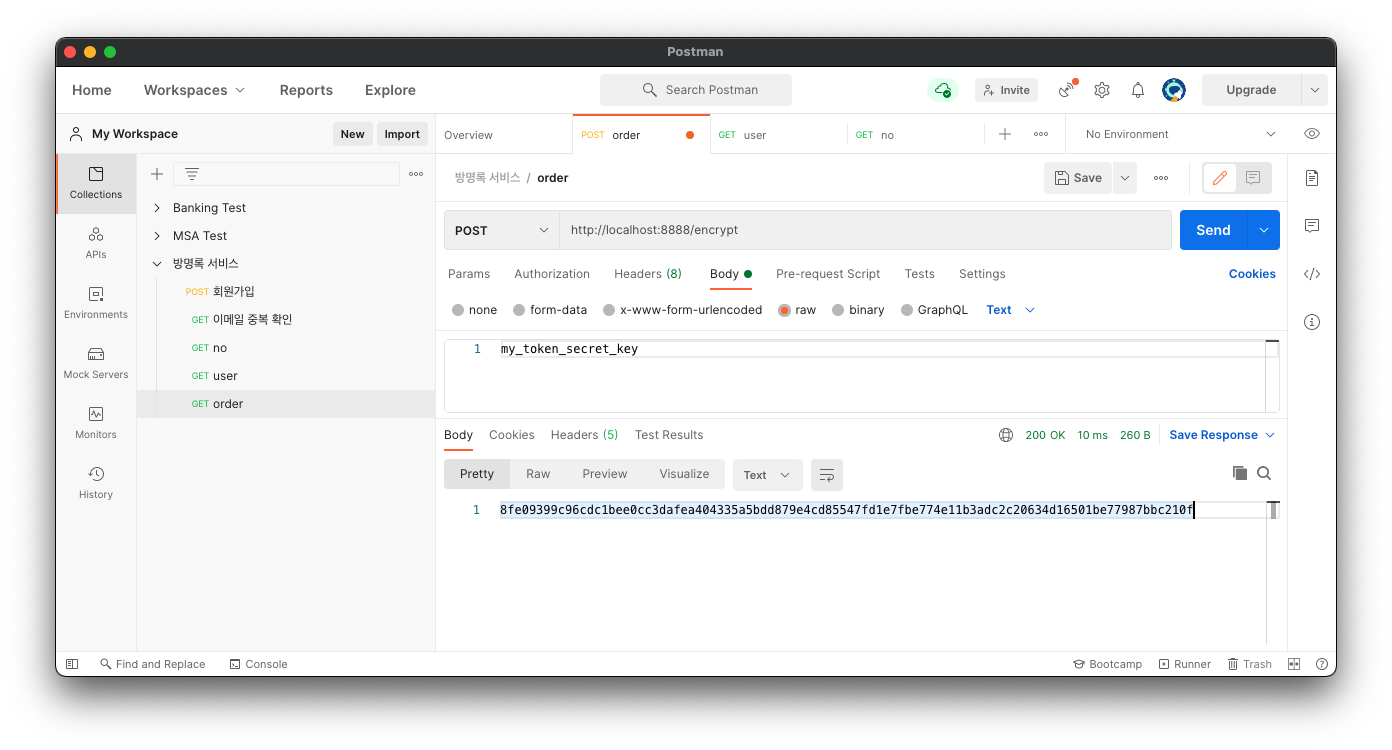
Task: Open the APIs sidebar panel
Action: click(x=96, y=243)
